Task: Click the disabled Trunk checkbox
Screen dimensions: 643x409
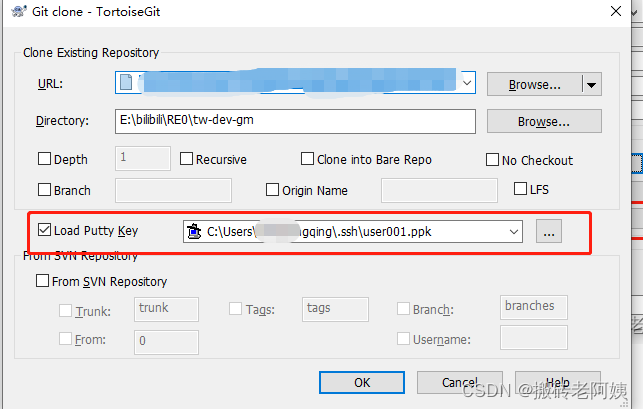Action: (x=65, y=311)
